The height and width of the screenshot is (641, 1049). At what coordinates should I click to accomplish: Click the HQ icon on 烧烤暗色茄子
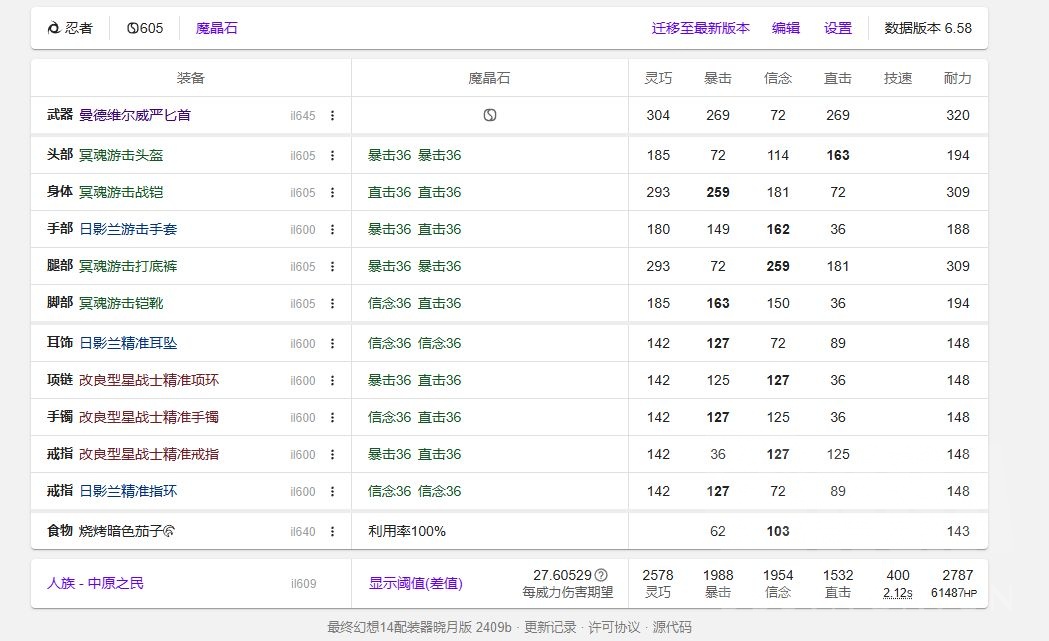[x=171, y=531]
